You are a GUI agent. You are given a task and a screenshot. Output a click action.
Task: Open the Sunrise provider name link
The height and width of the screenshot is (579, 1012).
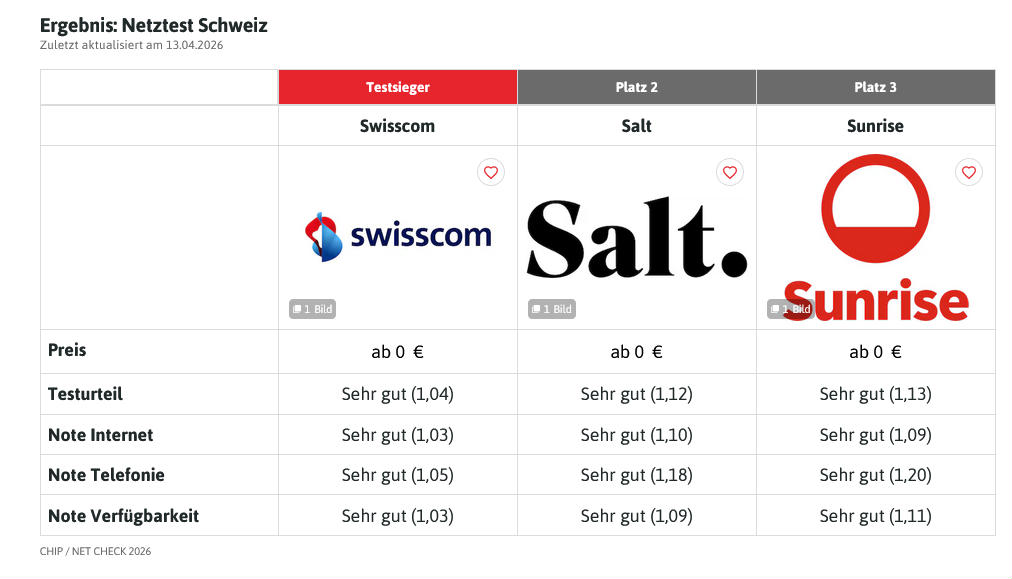point(876,126)
